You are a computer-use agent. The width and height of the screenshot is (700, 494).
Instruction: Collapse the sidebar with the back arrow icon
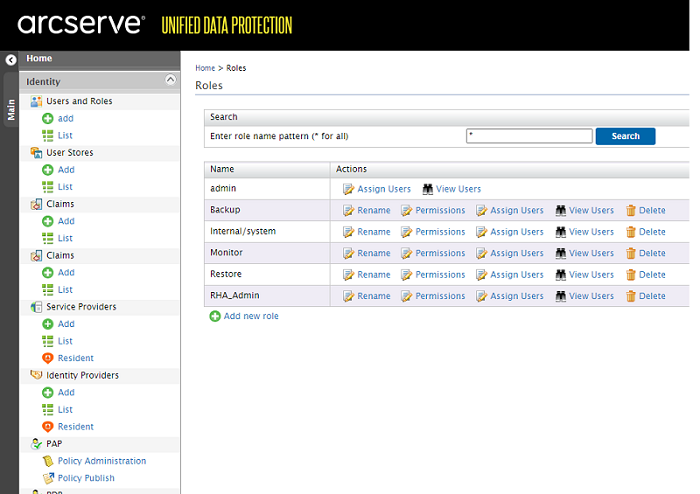[11, 59]
